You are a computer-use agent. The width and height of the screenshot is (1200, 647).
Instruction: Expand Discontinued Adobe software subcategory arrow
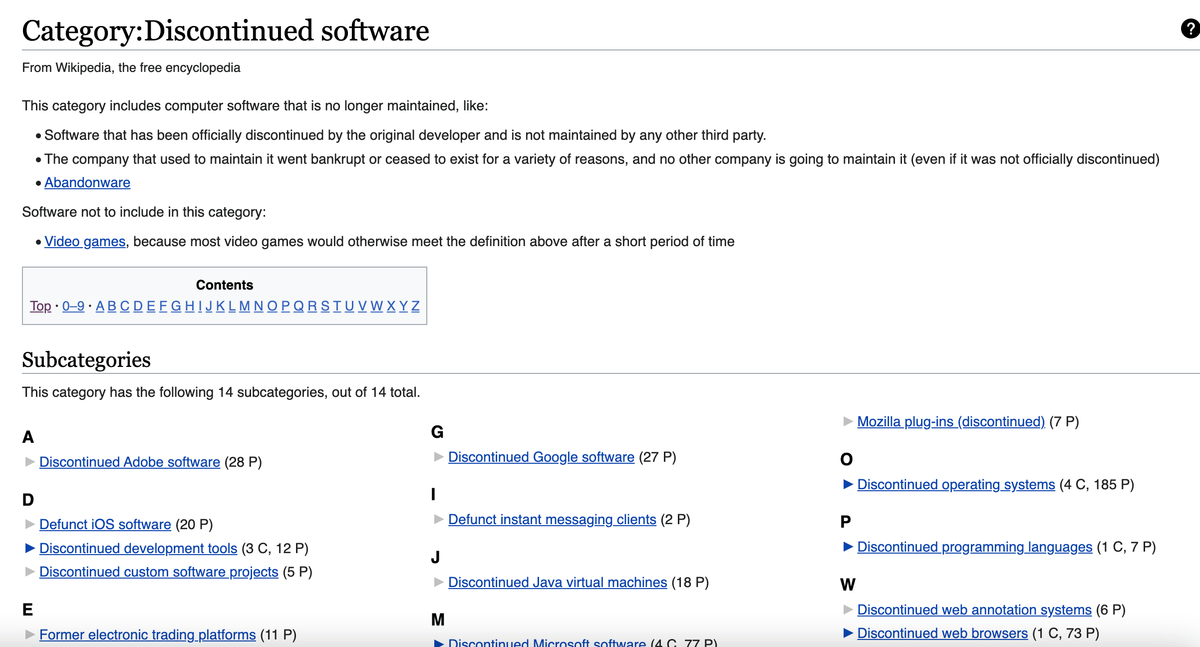point(29,462)
